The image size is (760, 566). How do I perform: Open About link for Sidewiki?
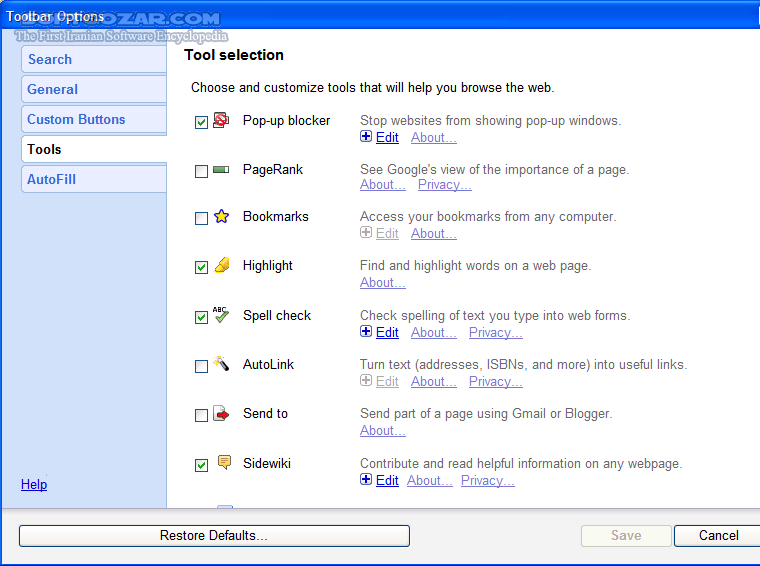[430, 480]
